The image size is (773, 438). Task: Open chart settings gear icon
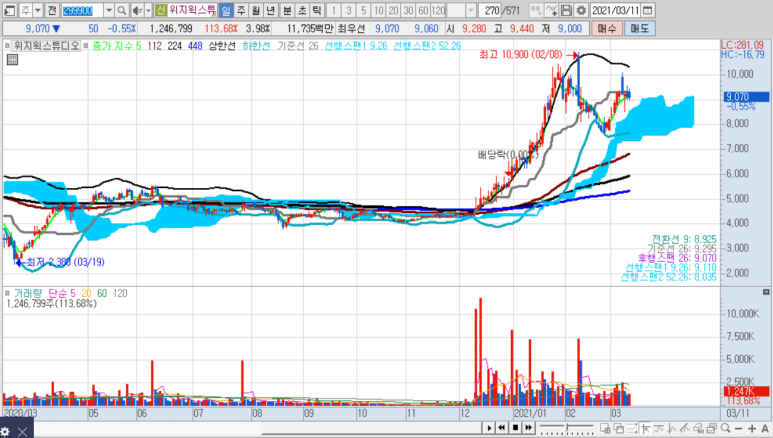point(581,10)
